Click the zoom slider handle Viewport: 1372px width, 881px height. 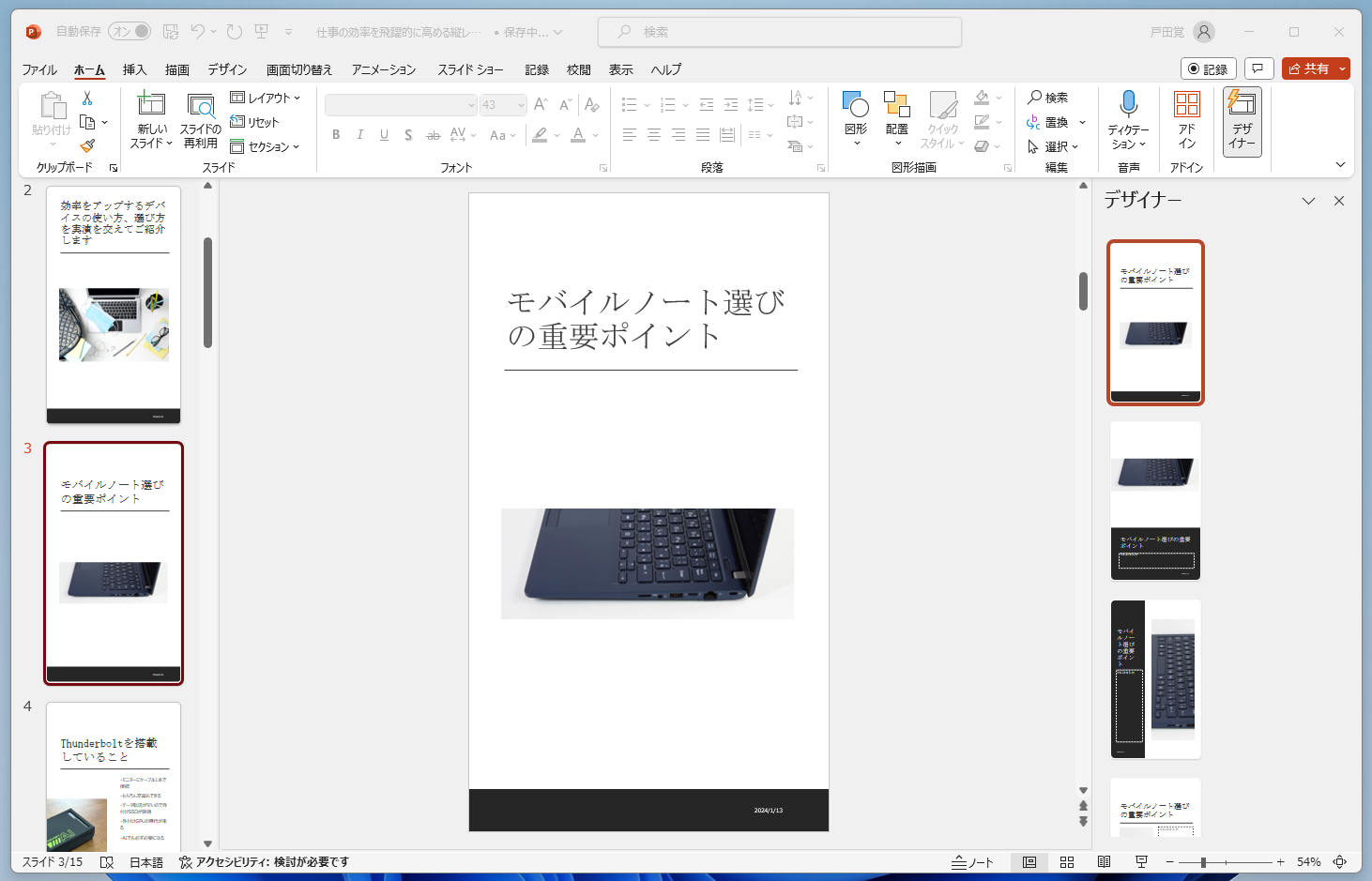(1203, 862)
